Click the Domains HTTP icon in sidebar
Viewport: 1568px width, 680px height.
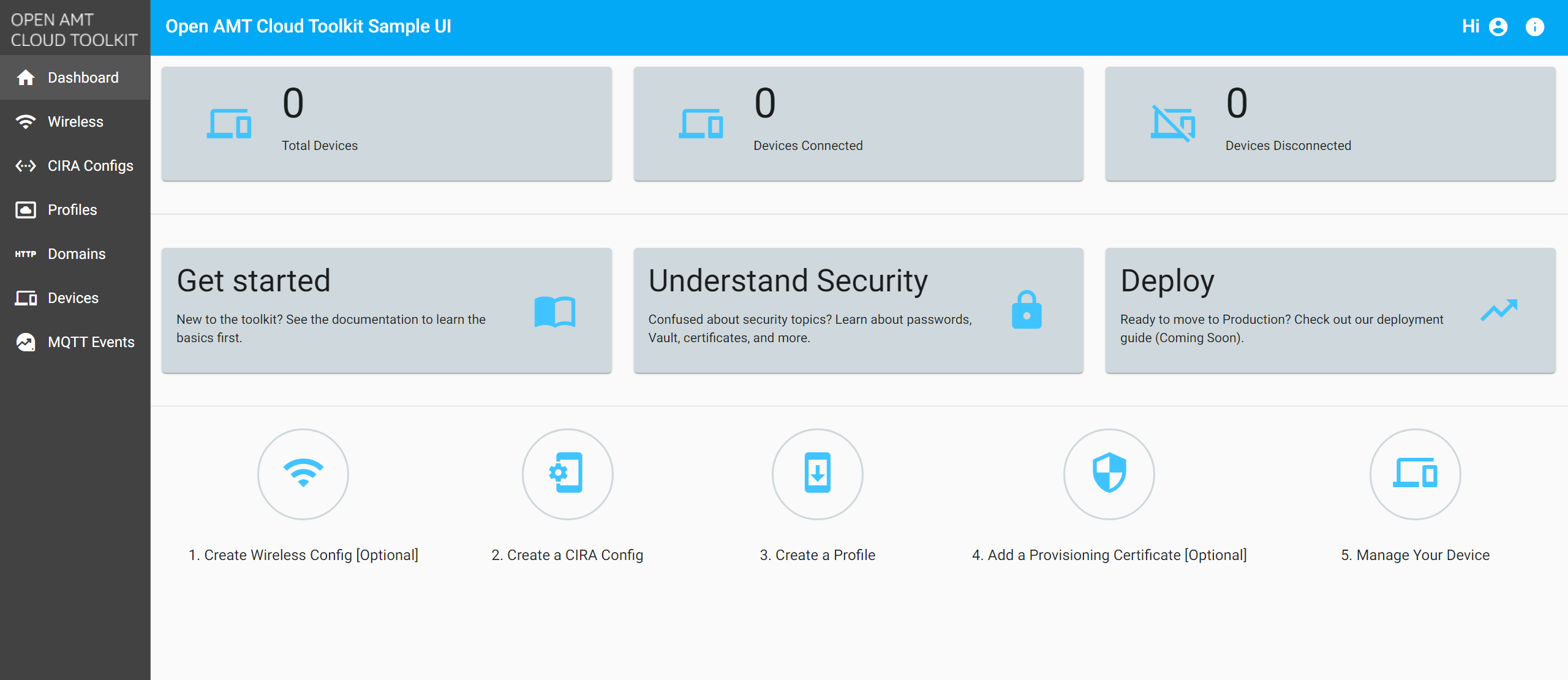(26, 254)
